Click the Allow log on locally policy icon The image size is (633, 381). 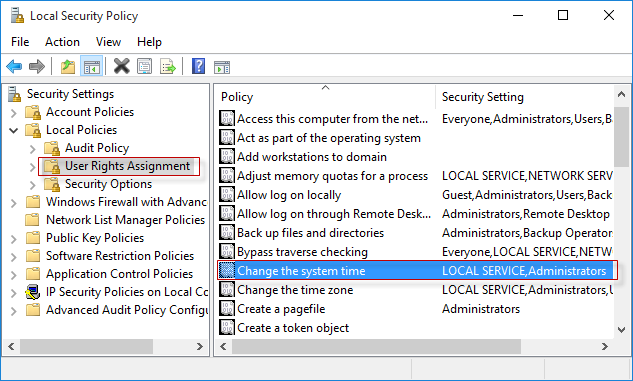click(x=227, y=195)
